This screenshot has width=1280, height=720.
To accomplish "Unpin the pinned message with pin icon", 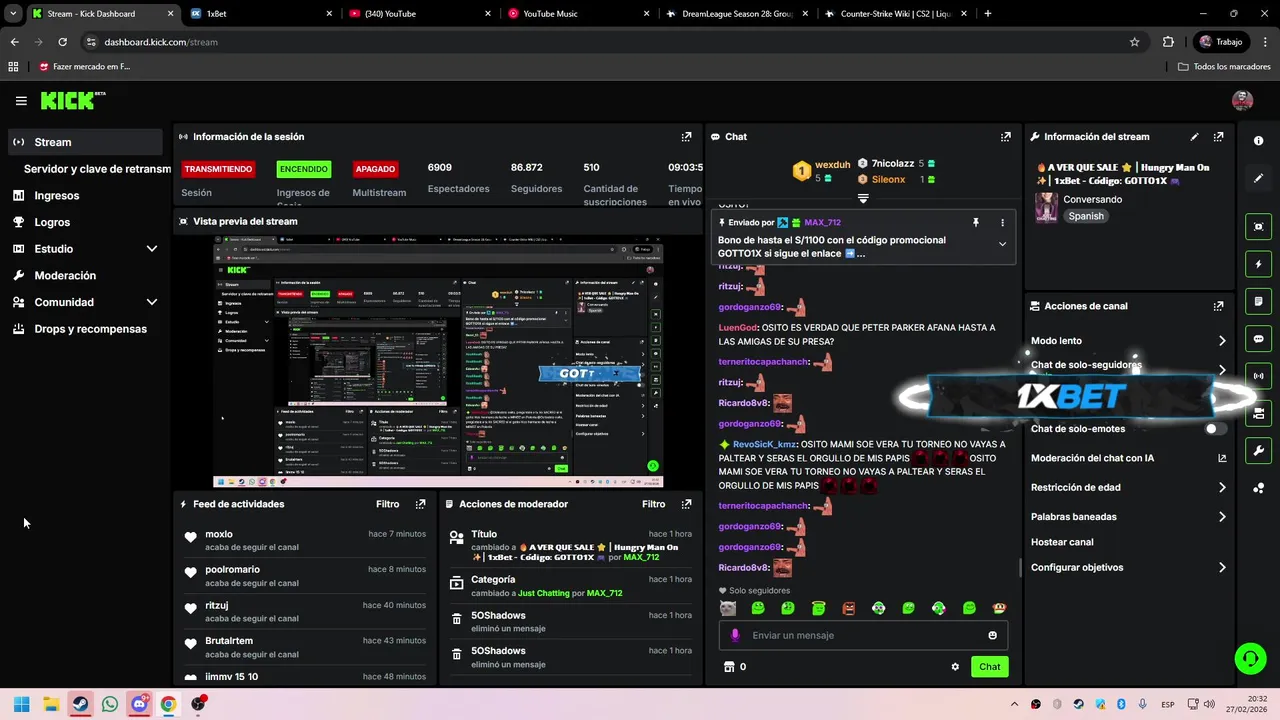I will click(x=976, y=223).
